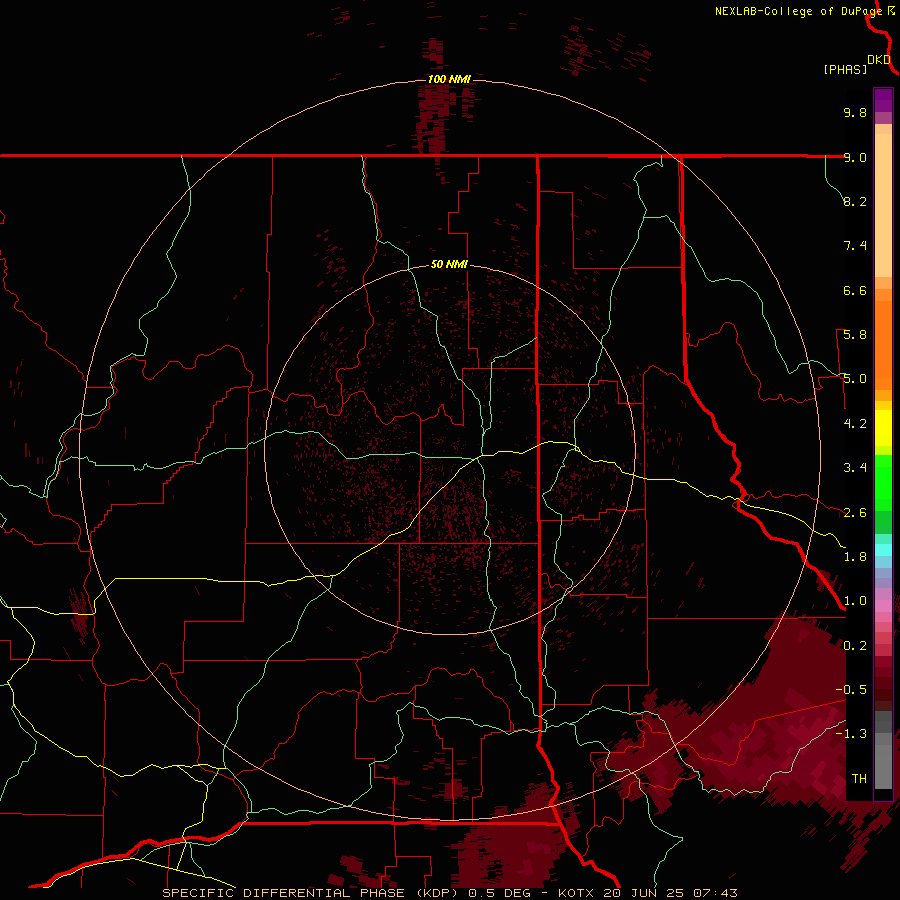Click the yellow segment of the color bar

click(x=883, y=428)
